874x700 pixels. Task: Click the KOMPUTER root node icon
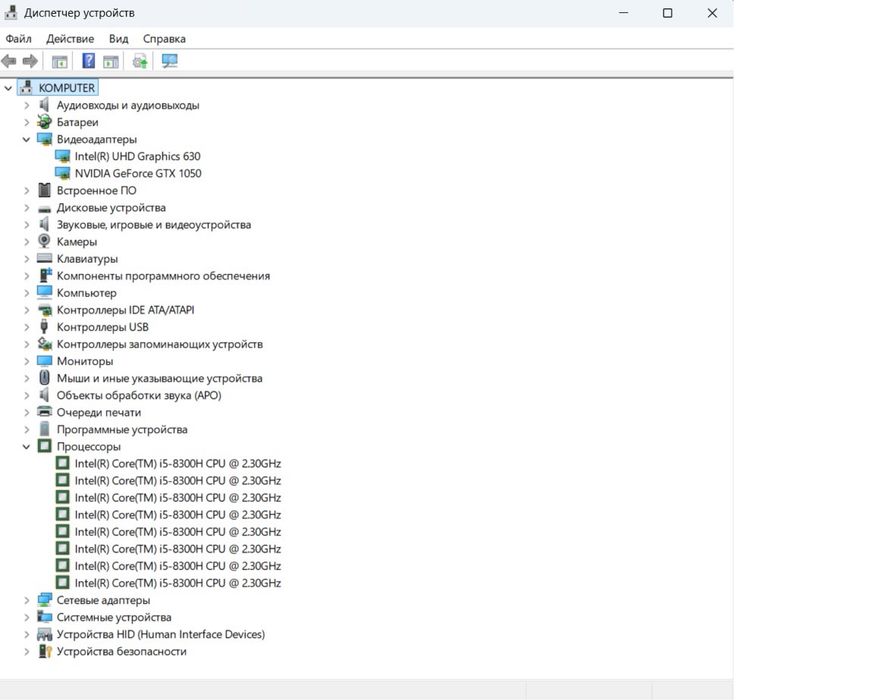point(26,87)
